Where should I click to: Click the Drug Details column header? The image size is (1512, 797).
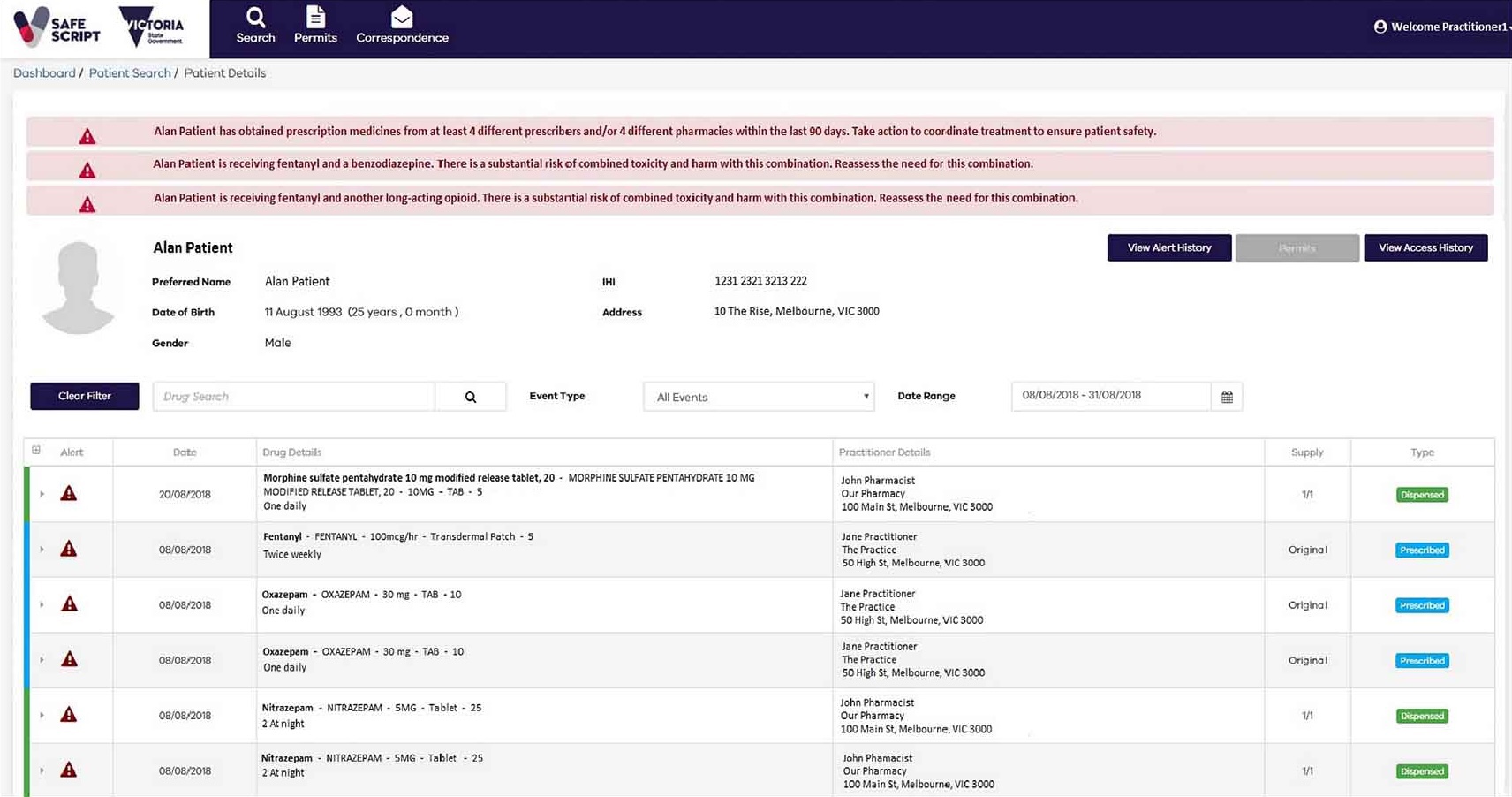click(292, 452)
